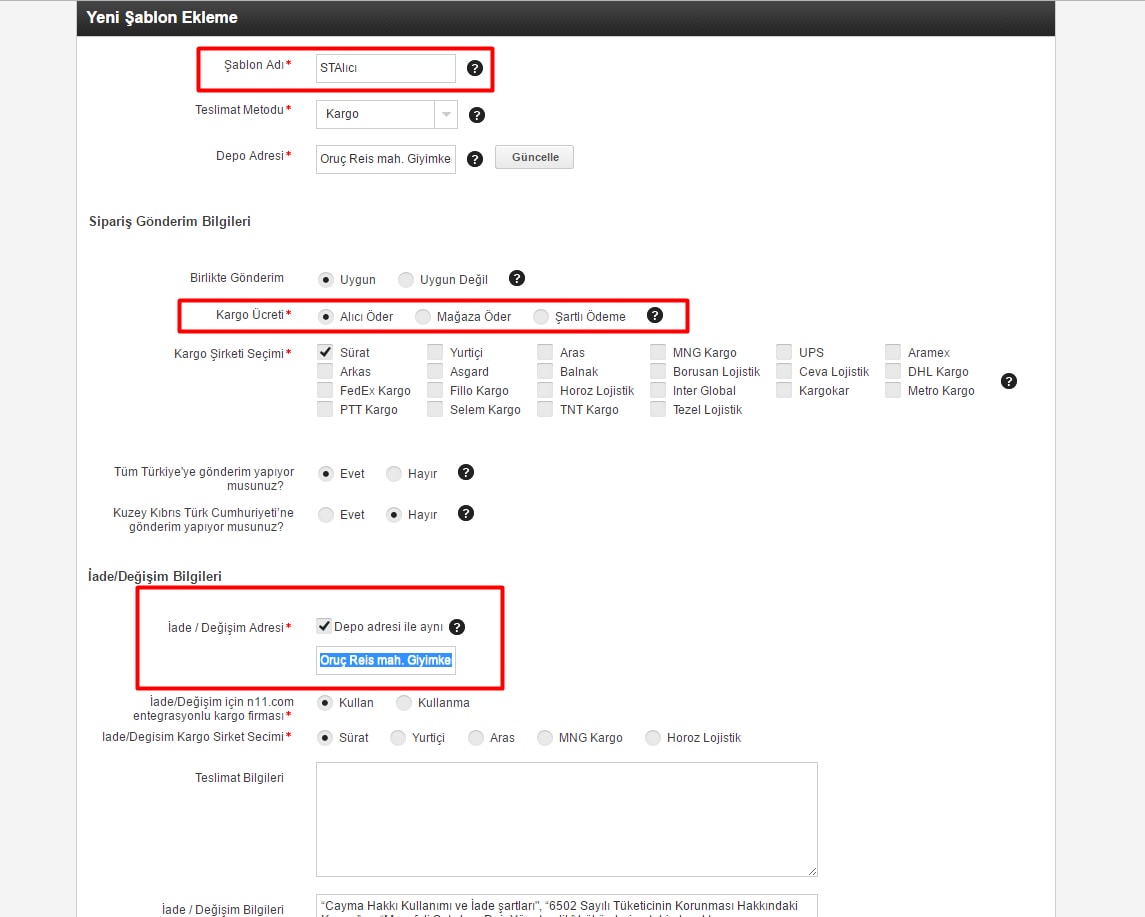Open help icon for Kargo Ücreti options
This screenshot has height=917, width=1145.
655,315
